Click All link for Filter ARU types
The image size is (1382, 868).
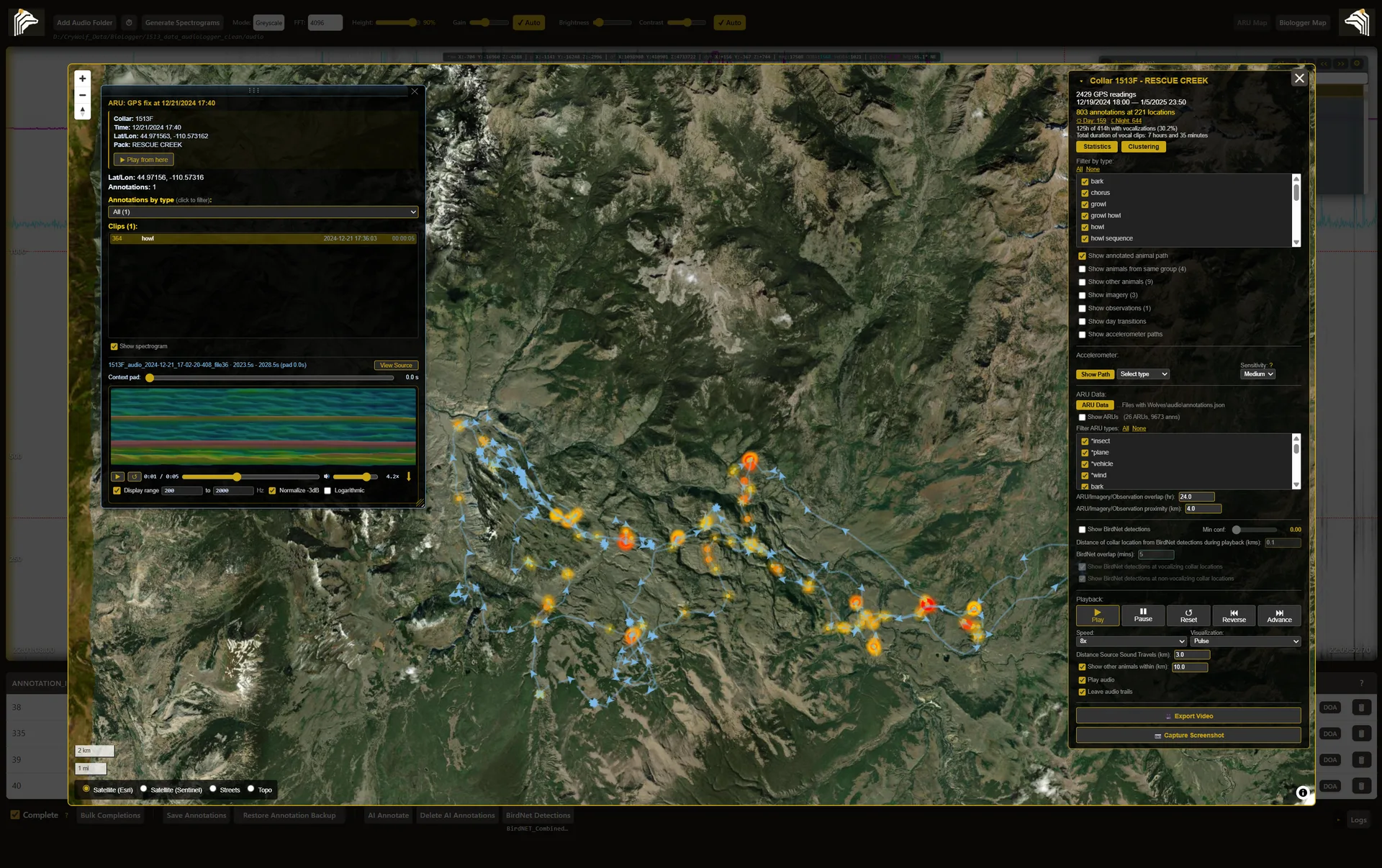[x=1126, y=429]
